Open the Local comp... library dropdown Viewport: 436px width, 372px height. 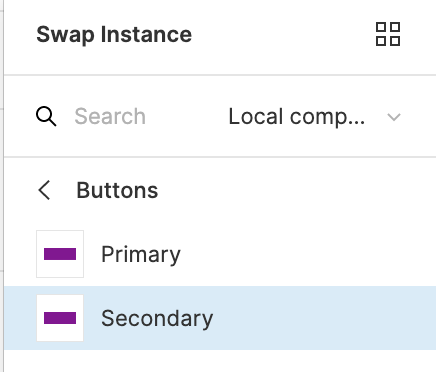[315, 117]
